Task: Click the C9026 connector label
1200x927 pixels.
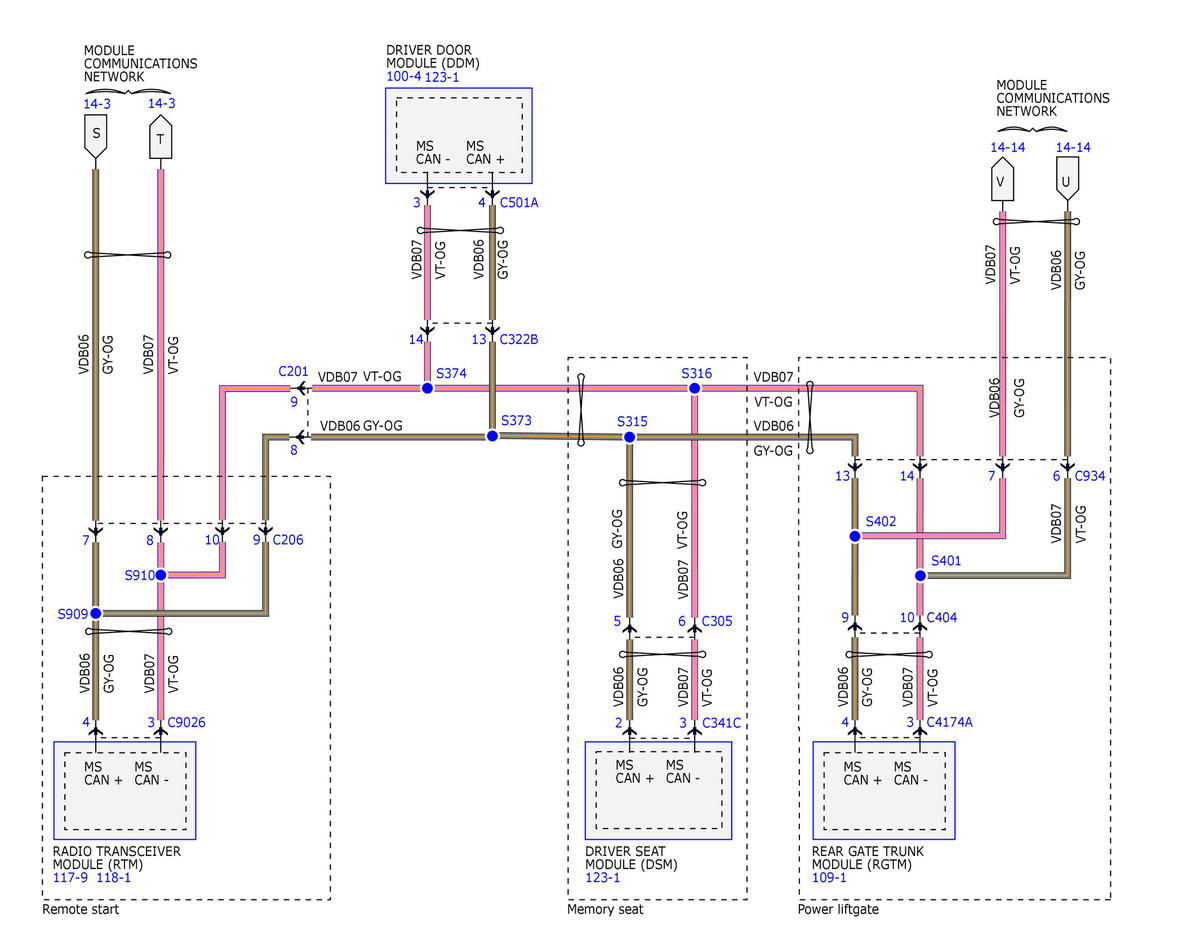Action: (x=187, y=722)
